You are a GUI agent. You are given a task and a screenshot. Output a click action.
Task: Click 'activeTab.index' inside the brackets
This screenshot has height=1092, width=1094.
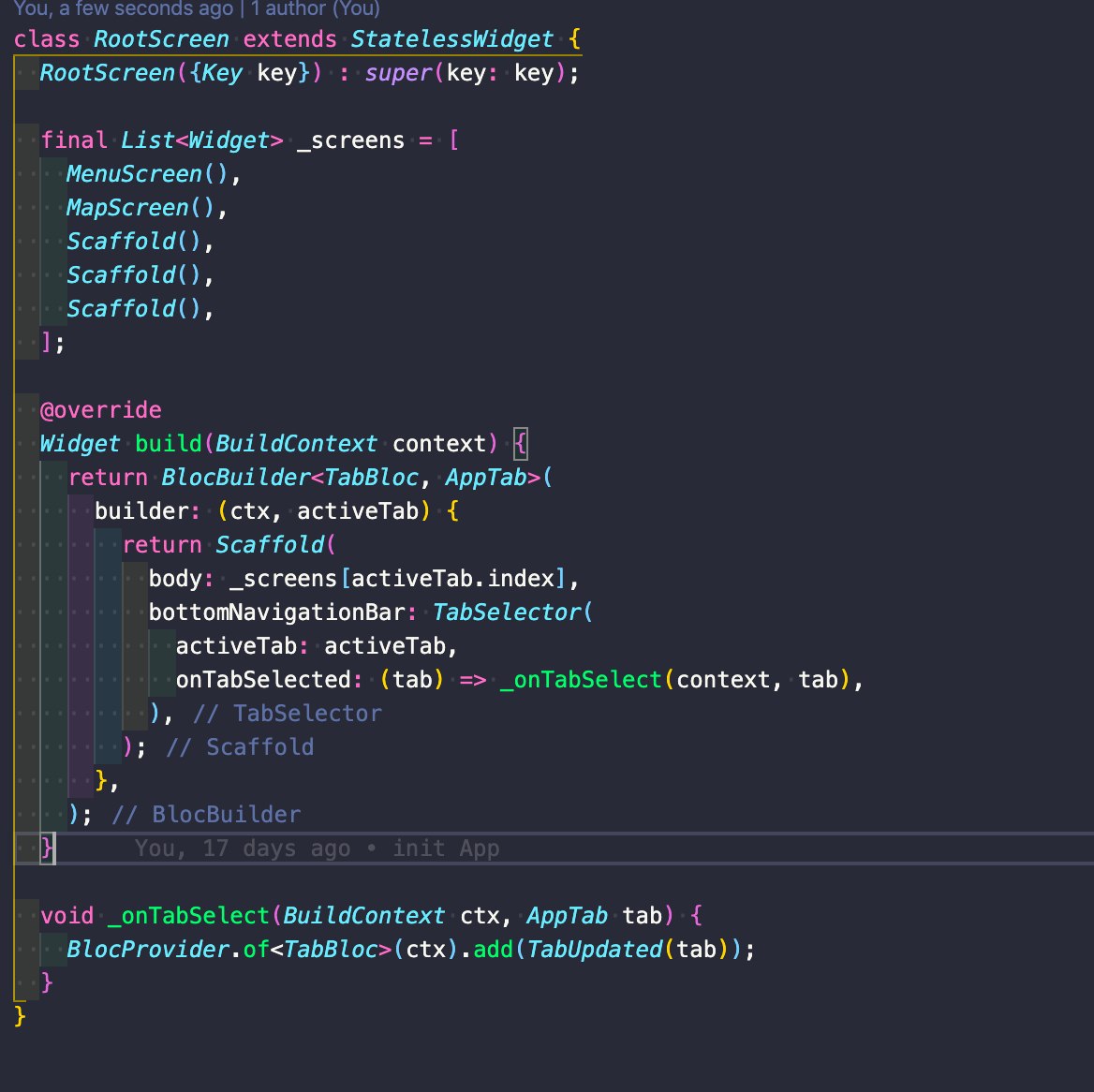pyautogui.click(x=452, y=578)
